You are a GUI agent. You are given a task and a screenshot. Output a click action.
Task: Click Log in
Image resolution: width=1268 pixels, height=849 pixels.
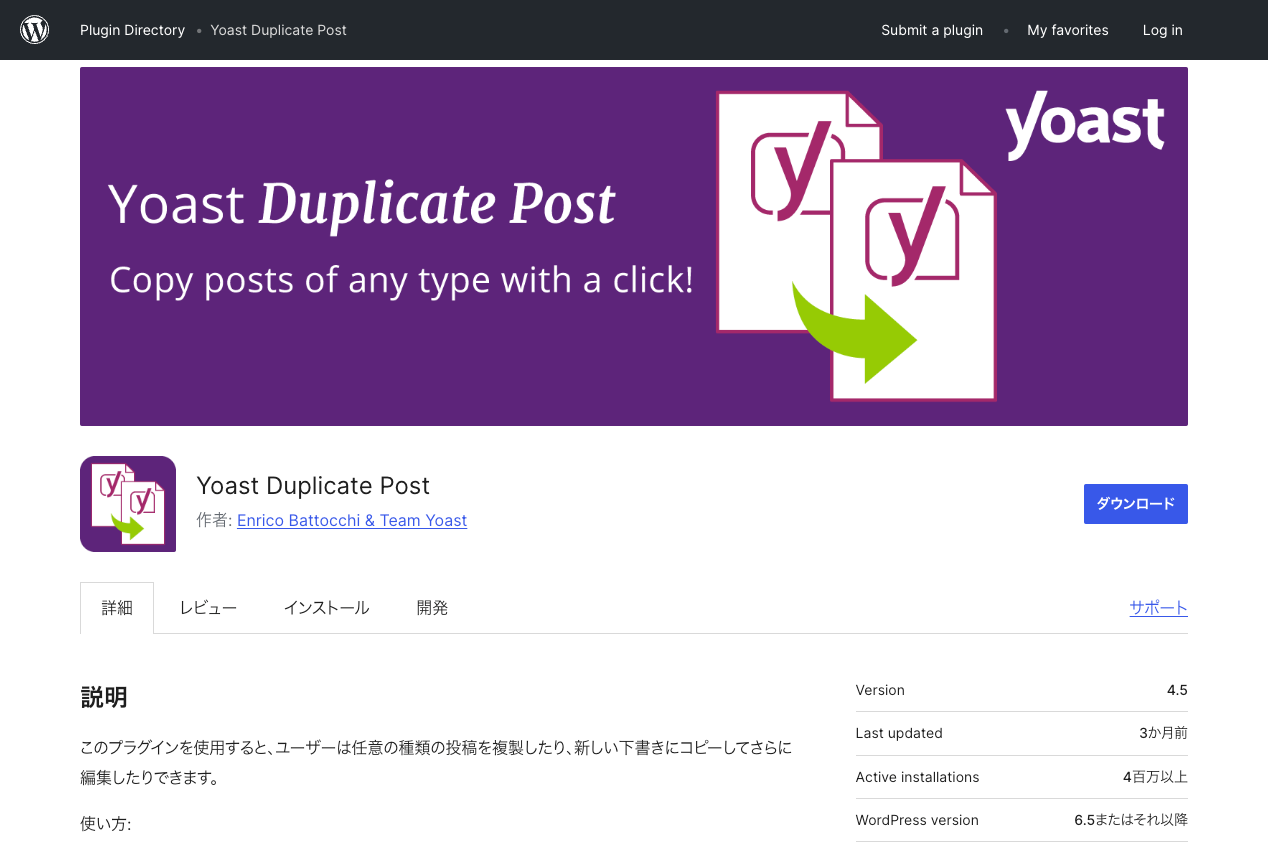(x=1163, y=30)
